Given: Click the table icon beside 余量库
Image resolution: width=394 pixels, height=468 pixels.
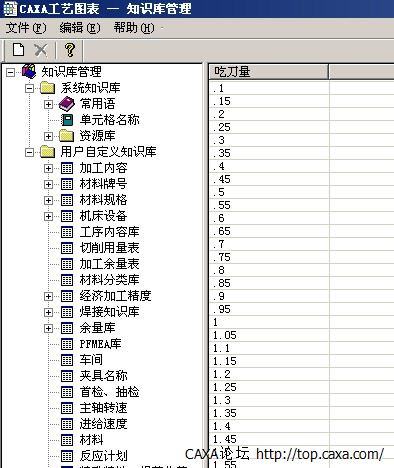Looking at the screenshot, I should (67, 328).
